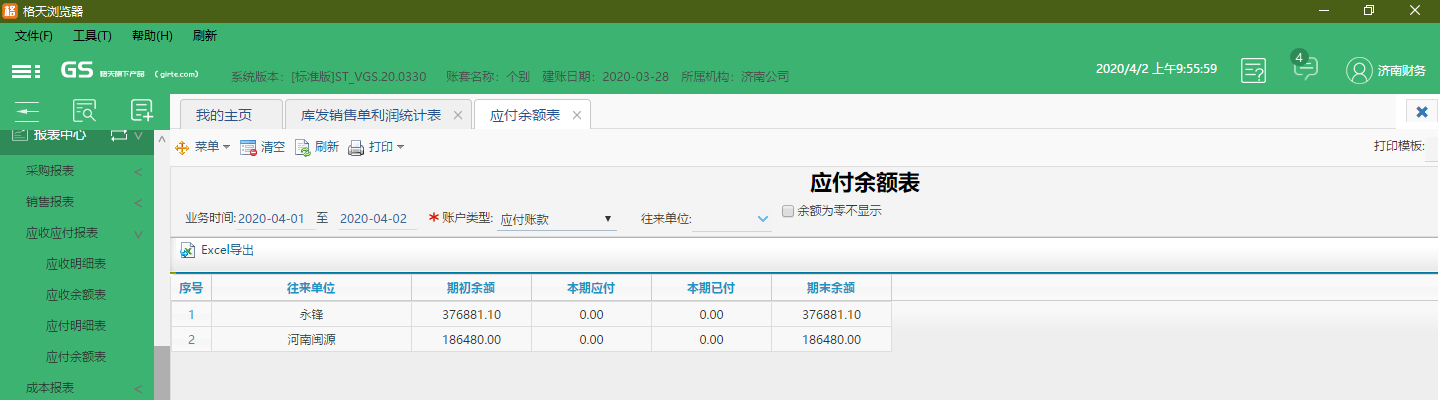The width and height of the screenshot is (1440, 400).
Task: Open the 帮助(H) menu
Action: click(x=152, y=35)
